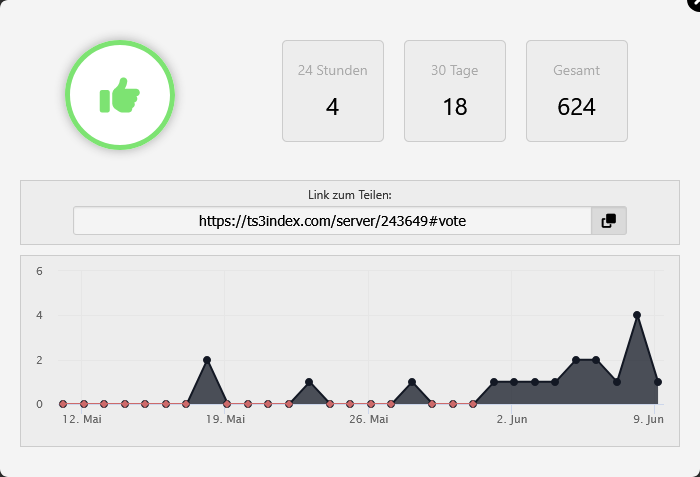
Task: Copy the share link with the copy icon
Action: [x=609, y=221]
